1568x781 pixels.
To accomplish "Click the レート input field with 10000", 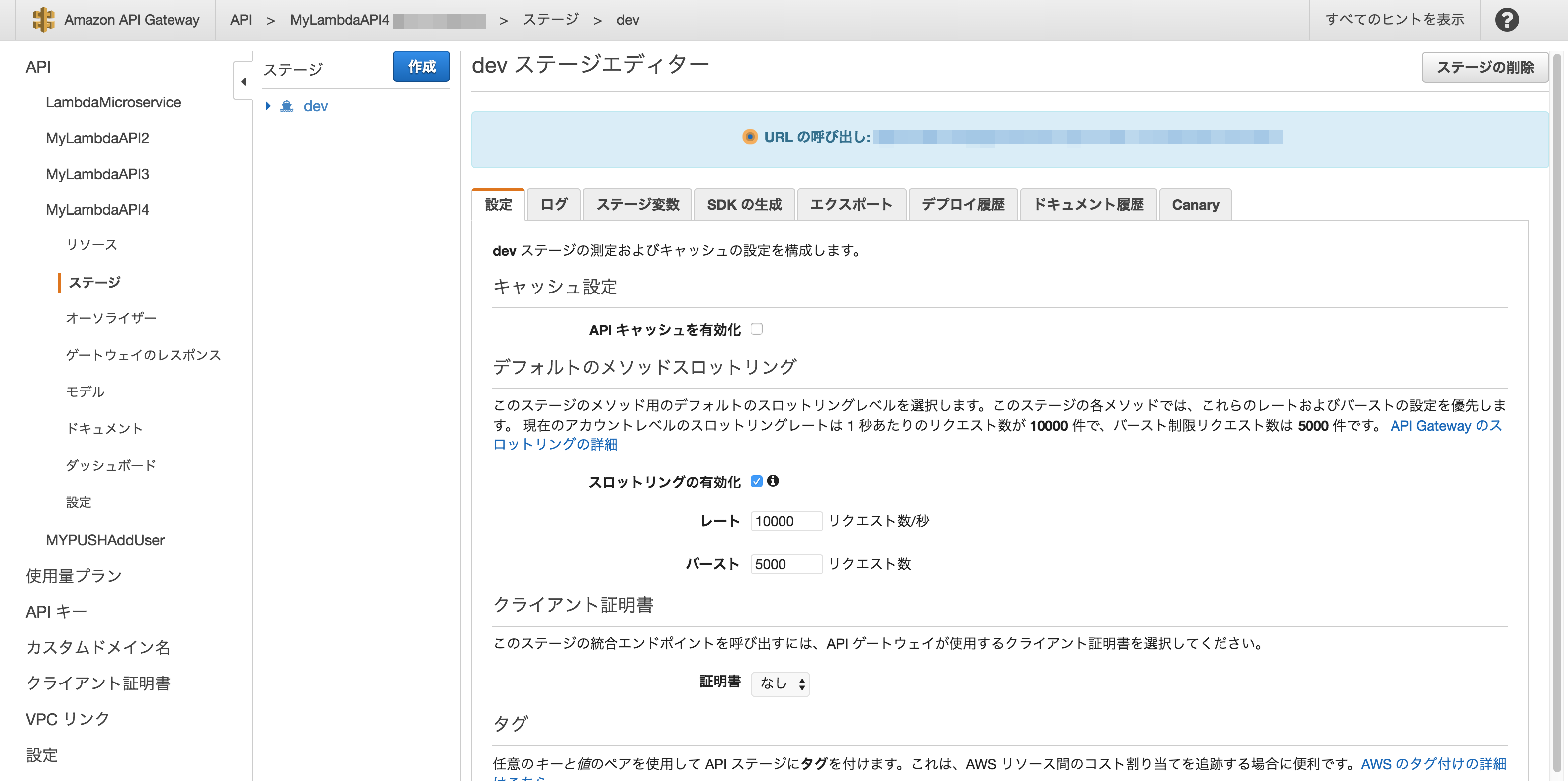I will tap(786, 521).
